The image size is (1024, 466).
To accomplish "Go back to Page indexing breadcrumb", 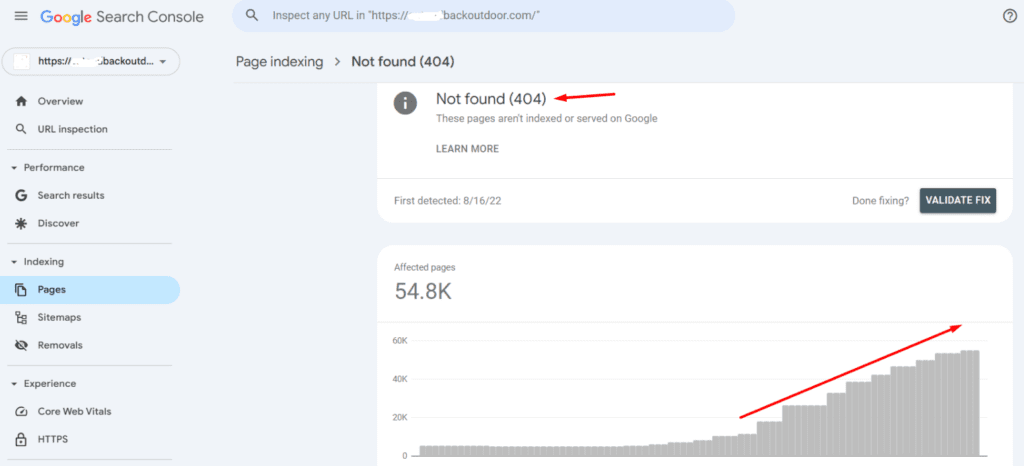I will [x=279, y=62].
